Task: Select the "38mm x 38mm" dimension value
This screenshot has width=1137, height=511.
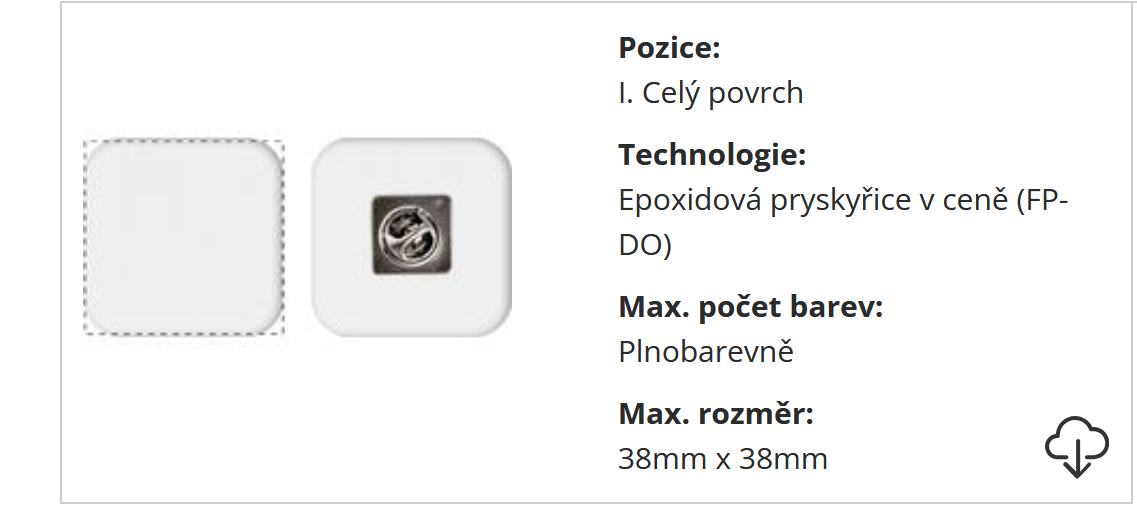Action: 723,459
